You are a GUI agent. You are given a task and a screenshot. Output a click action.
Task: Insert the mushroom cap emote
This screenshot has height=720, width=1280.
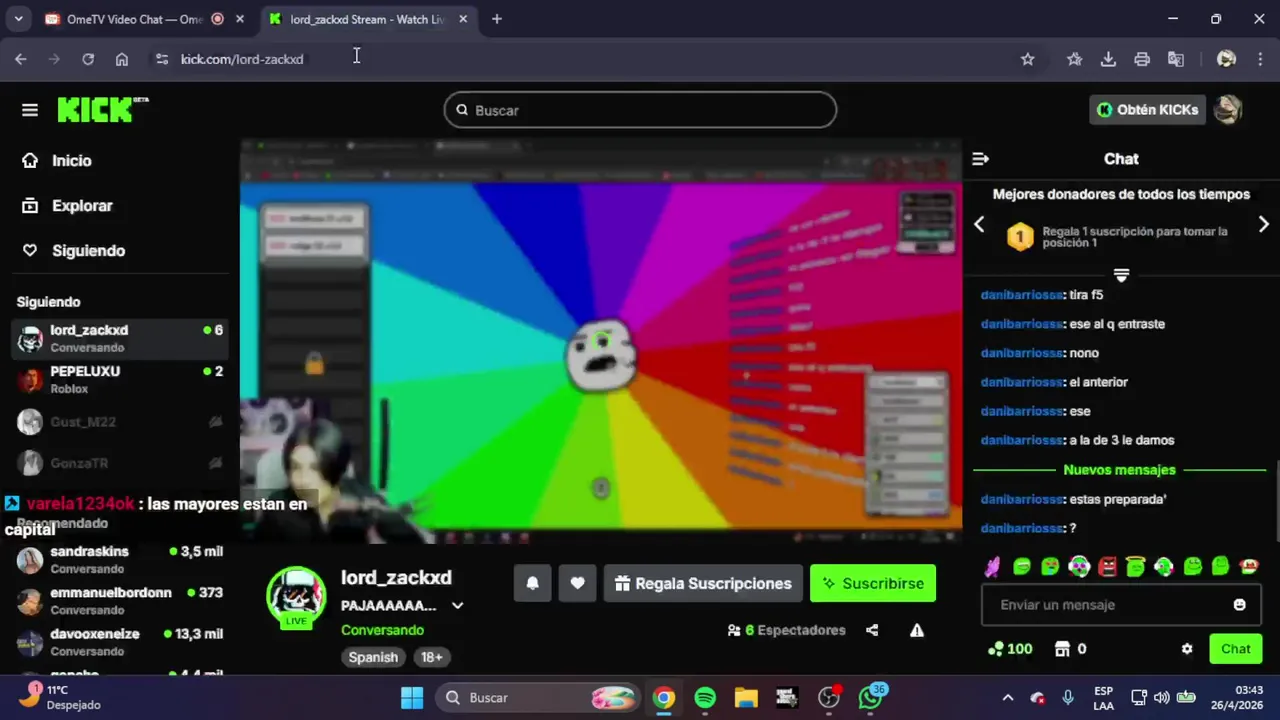click(1249, 567)
